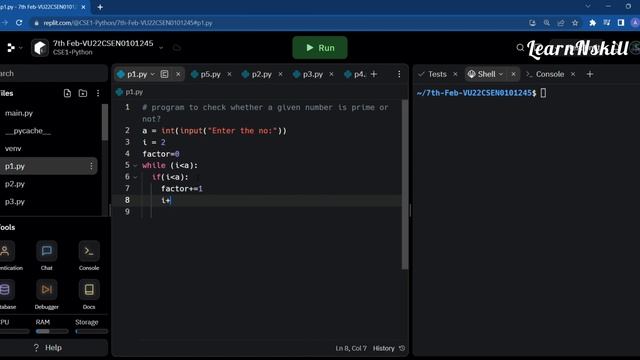
Task: Click the browser address bar URL
Action: click(128, 23)
